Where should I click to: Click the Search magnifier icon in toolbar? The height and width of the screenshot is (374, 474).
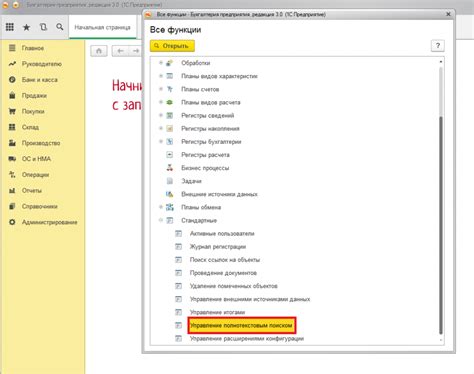60,27
